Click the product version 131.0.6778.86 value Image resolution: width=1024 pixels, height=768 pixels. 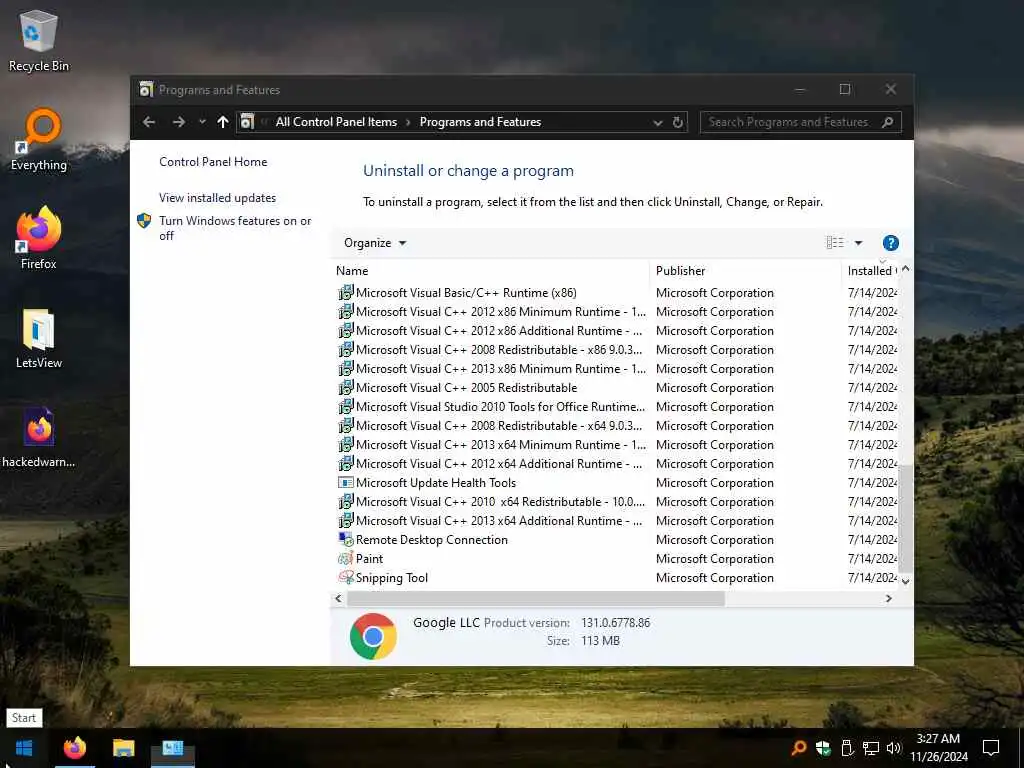point(615,622)
